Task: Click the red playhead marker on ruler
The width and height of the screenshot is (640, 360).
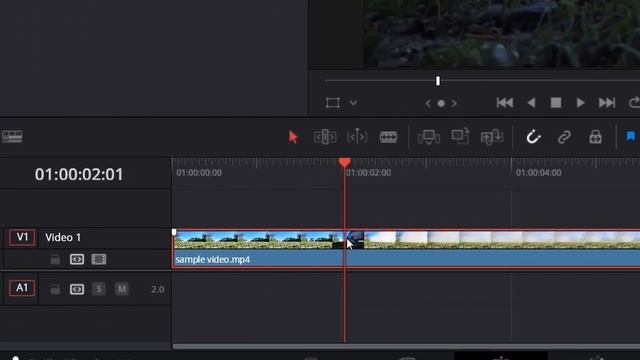Action: (344, 162)
